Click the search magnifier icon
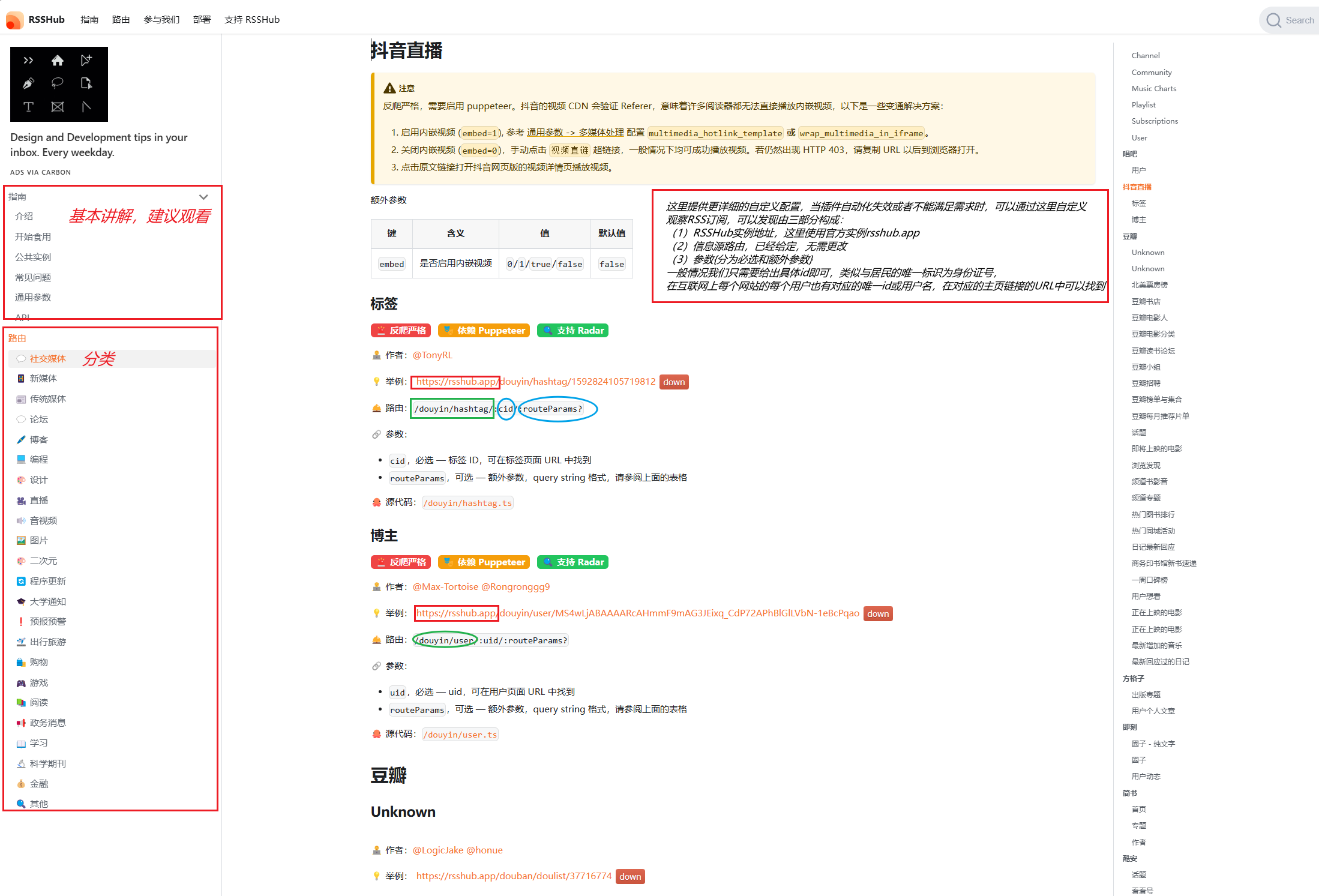This screenshot has height=896, width=1319. (1273, 20)
